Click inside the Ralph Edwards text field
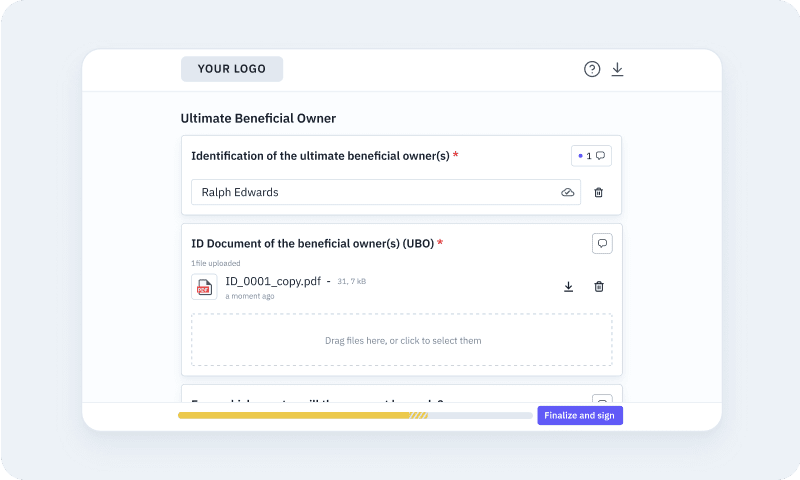800x480 pixels. pyautogui.click(x=370, y=192)
